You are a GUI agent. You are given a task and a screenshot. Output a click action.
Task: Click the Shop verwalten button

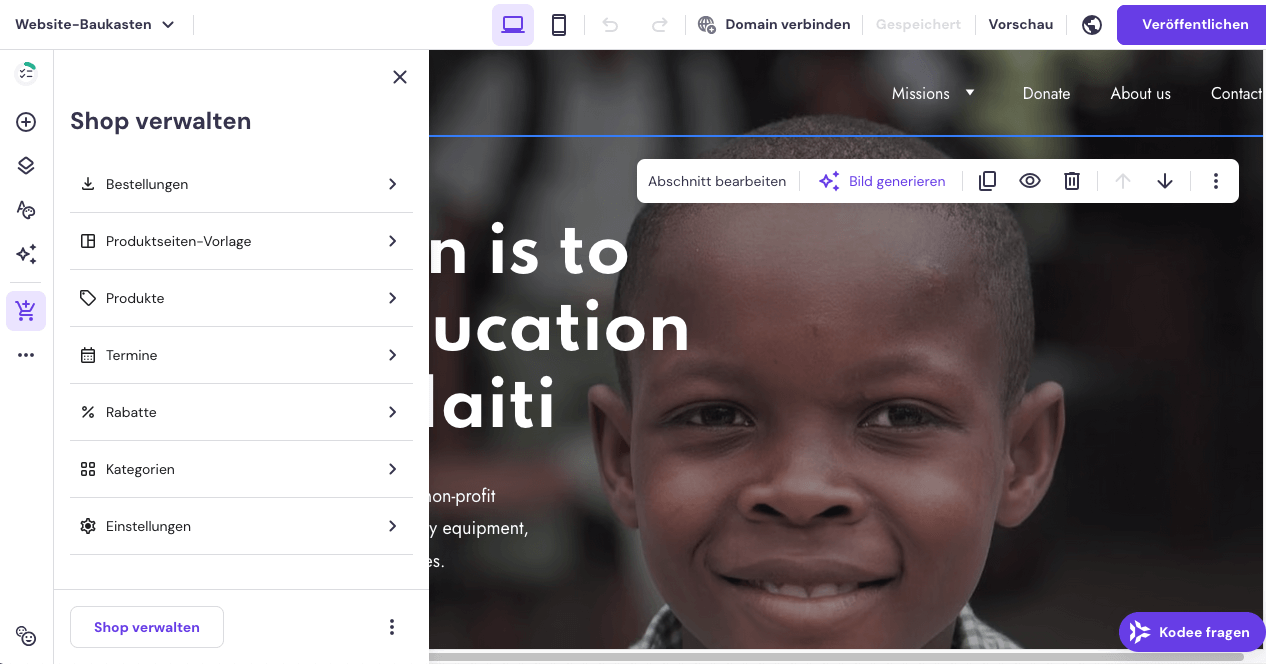(147, 627)
